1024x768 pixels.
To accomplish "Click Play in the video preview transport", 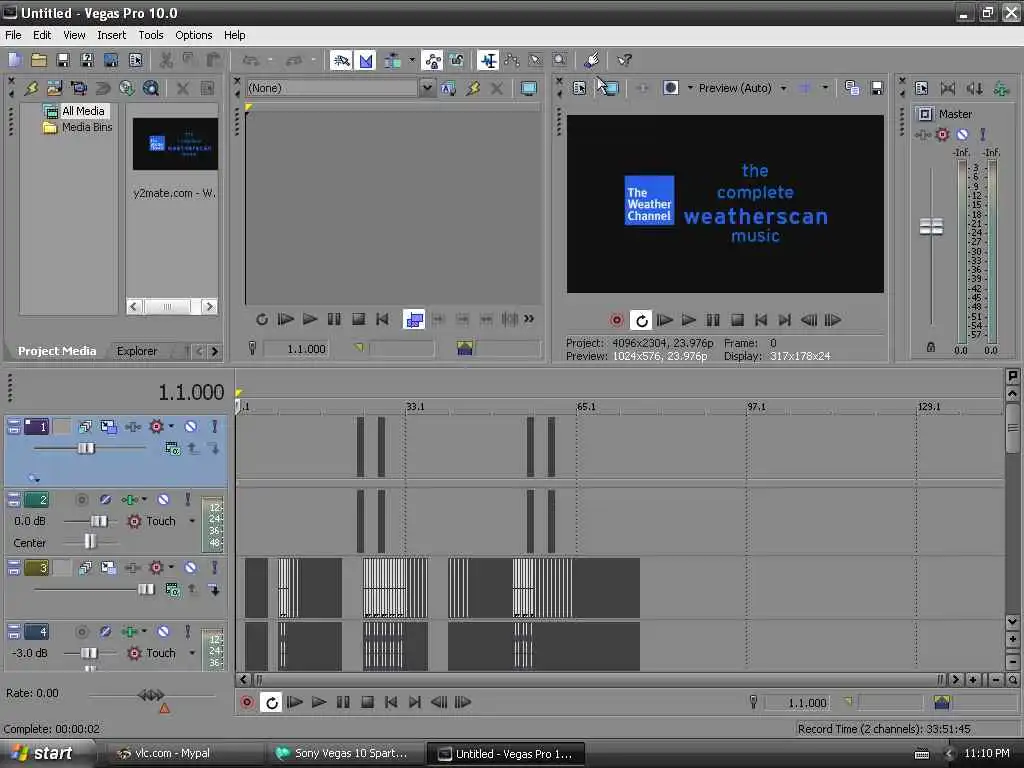I will tap(688, 320).
